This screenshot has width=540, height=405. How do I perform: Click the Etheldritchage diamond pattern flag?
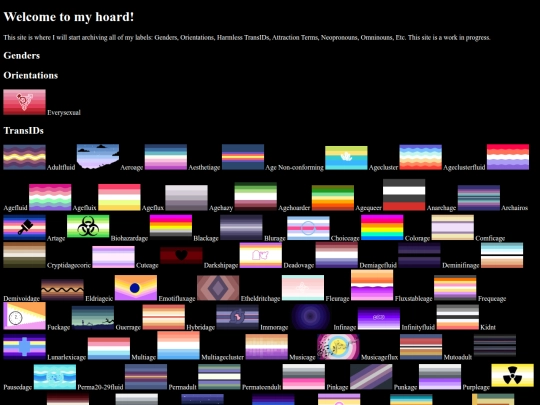tap(218, 288)
